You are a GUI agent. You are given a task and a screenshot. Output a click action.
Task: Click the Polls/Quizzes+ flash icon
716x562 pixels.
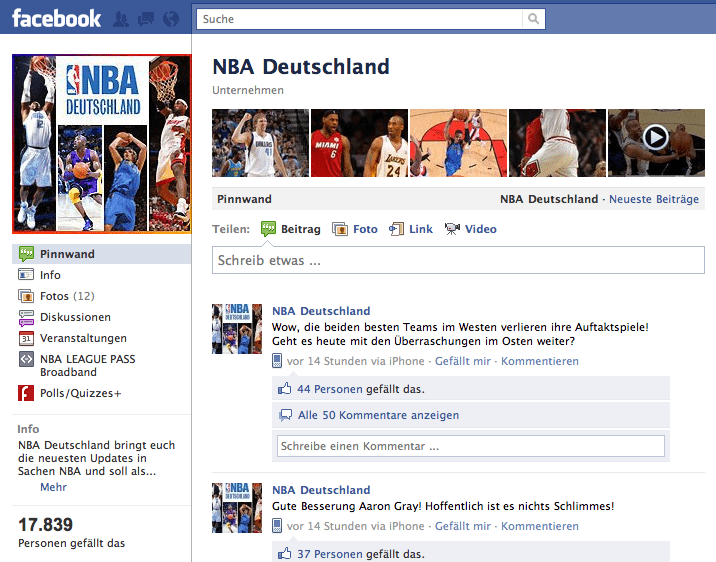[26, 393]
